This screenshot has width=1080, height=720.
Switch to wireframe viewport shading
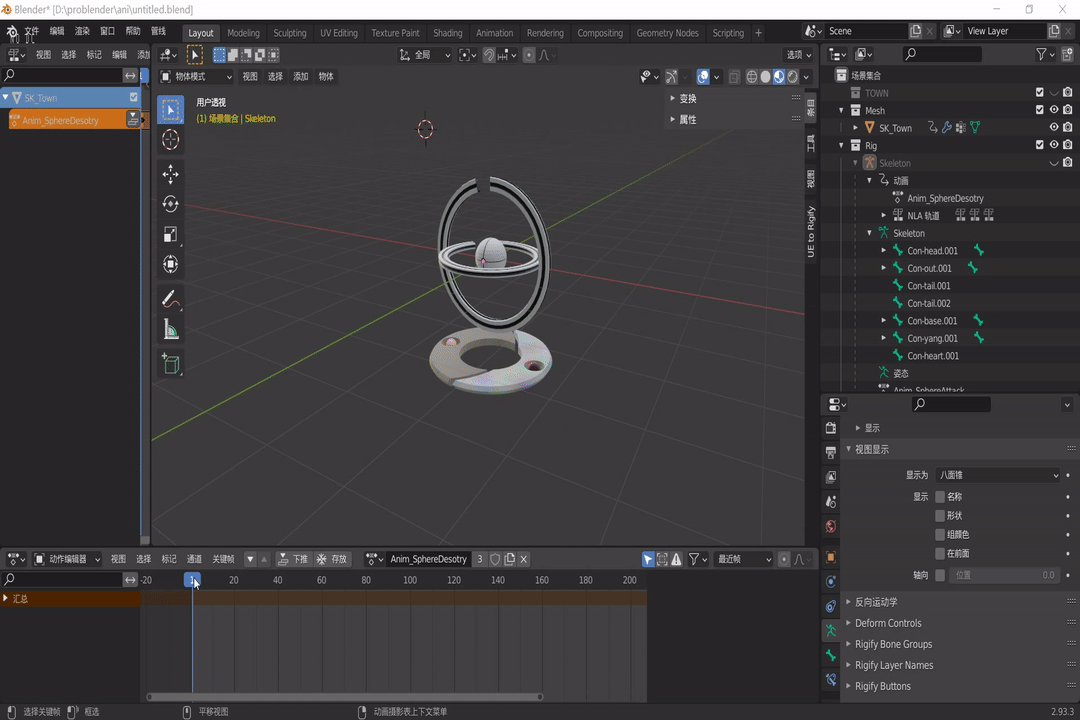pyautogui.click(x=751, y=76)
